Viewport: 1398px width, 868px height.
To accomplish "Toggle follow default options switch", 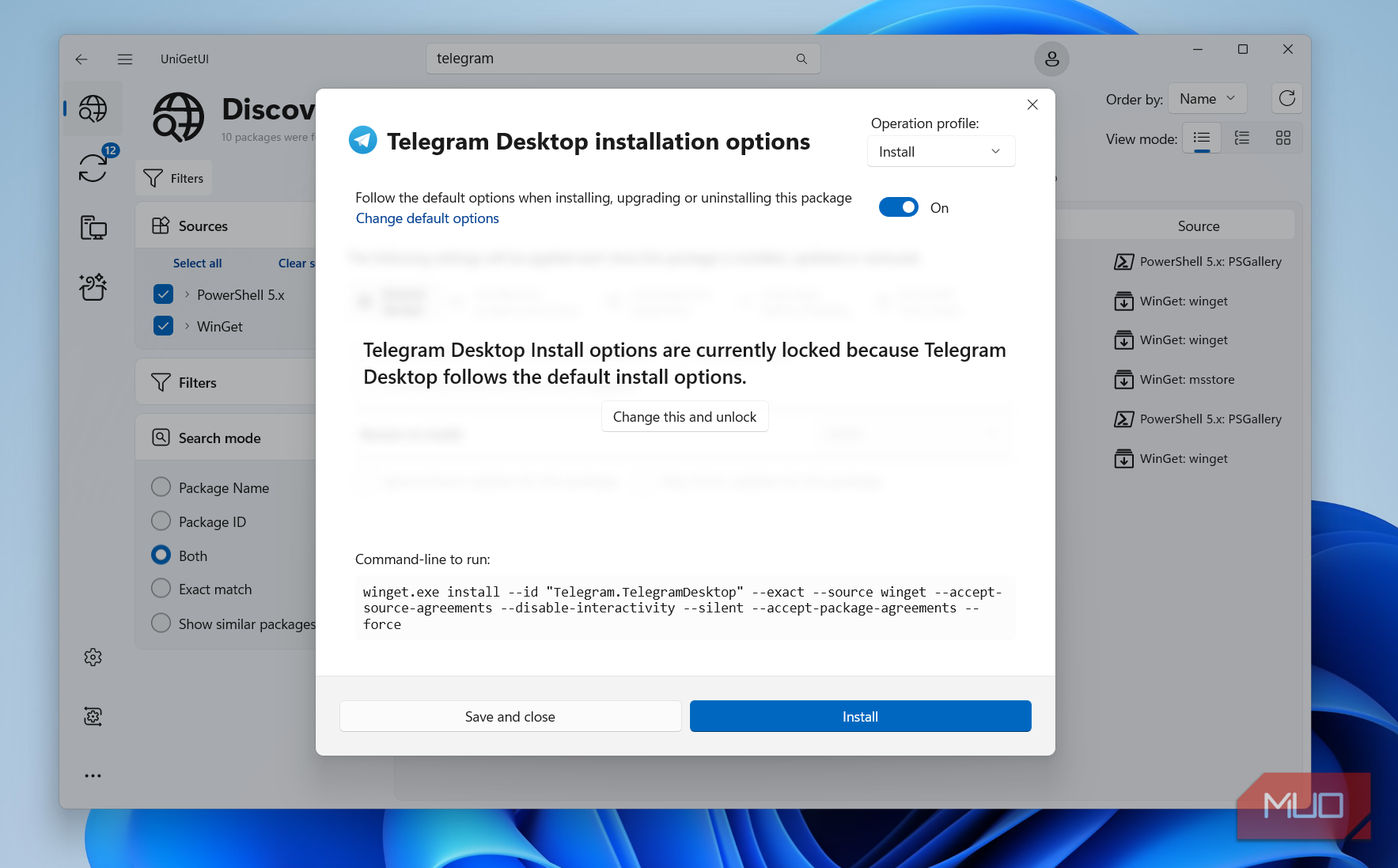I will 899,207.
